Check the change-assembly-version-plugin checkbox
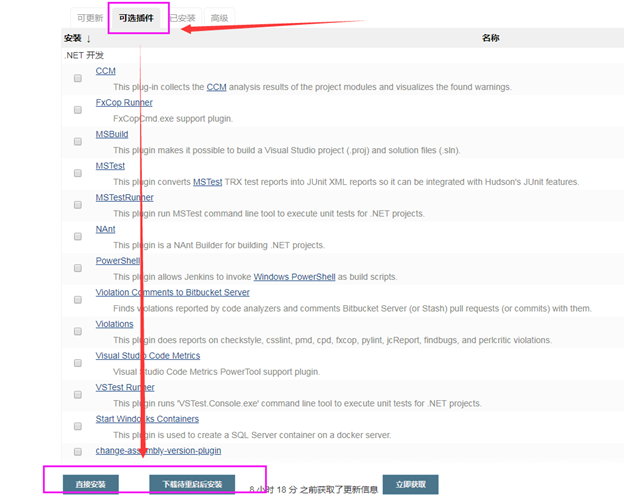The width and height of the screenshot is (624, 497). coord(78,452)
